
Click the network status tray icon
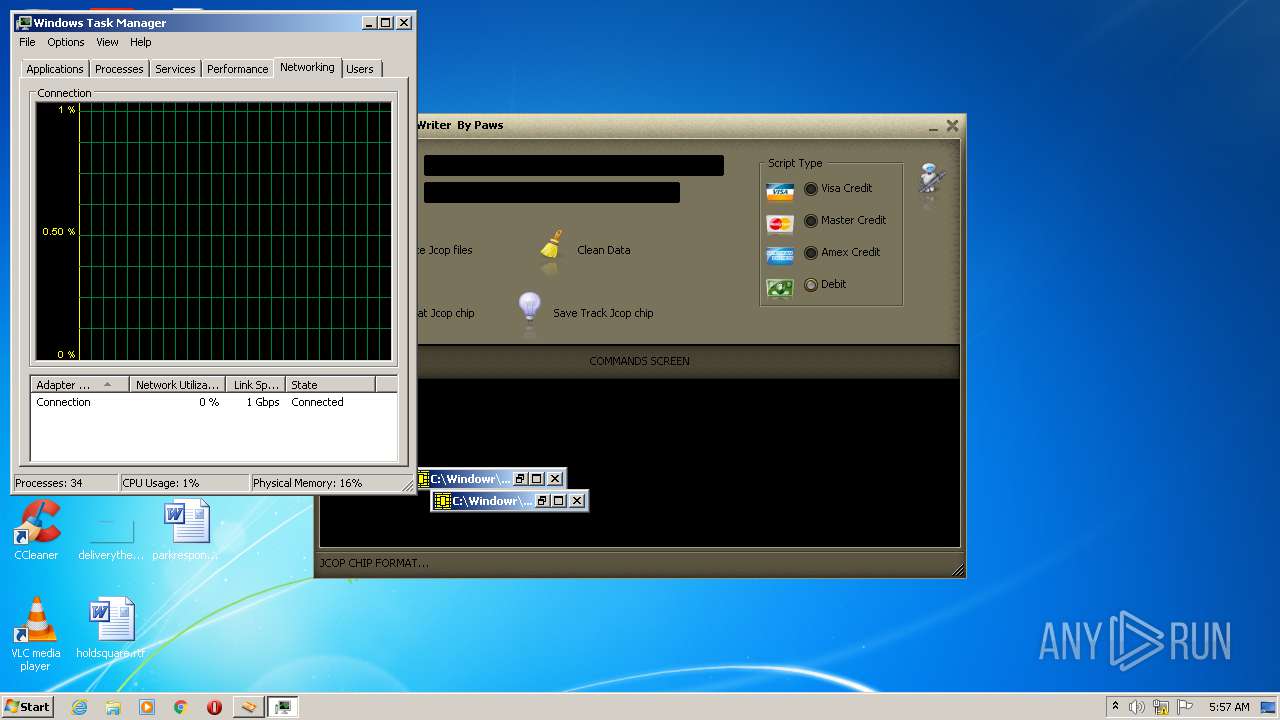[x=1161, y=707]
